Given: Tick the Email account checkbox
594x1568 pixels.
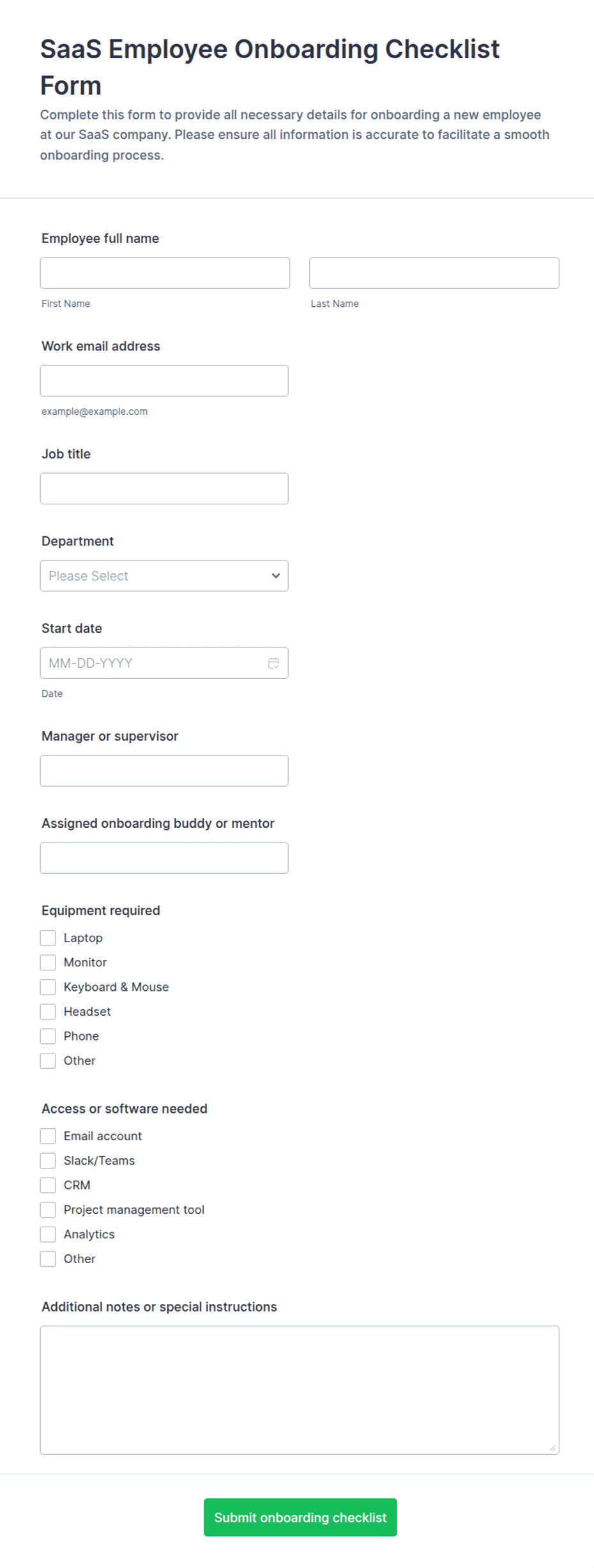Looking at the screenshot, I should click(x=48, y=1136).
